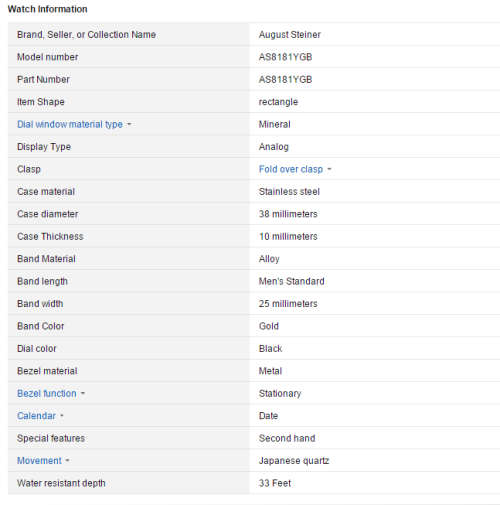Open the Bezel function link
This screenshot has height=505, width=500.
(47, 393)
